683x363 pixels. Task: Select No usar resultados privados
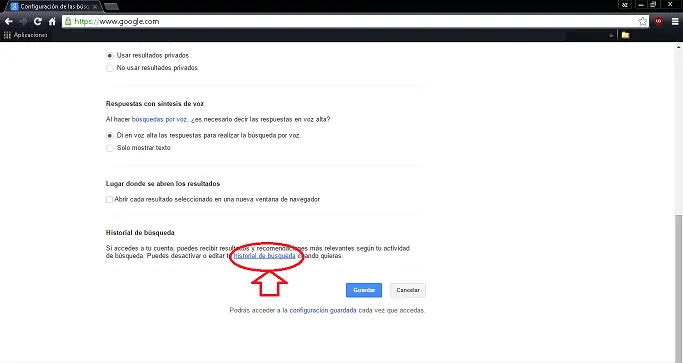pos(110,68)
